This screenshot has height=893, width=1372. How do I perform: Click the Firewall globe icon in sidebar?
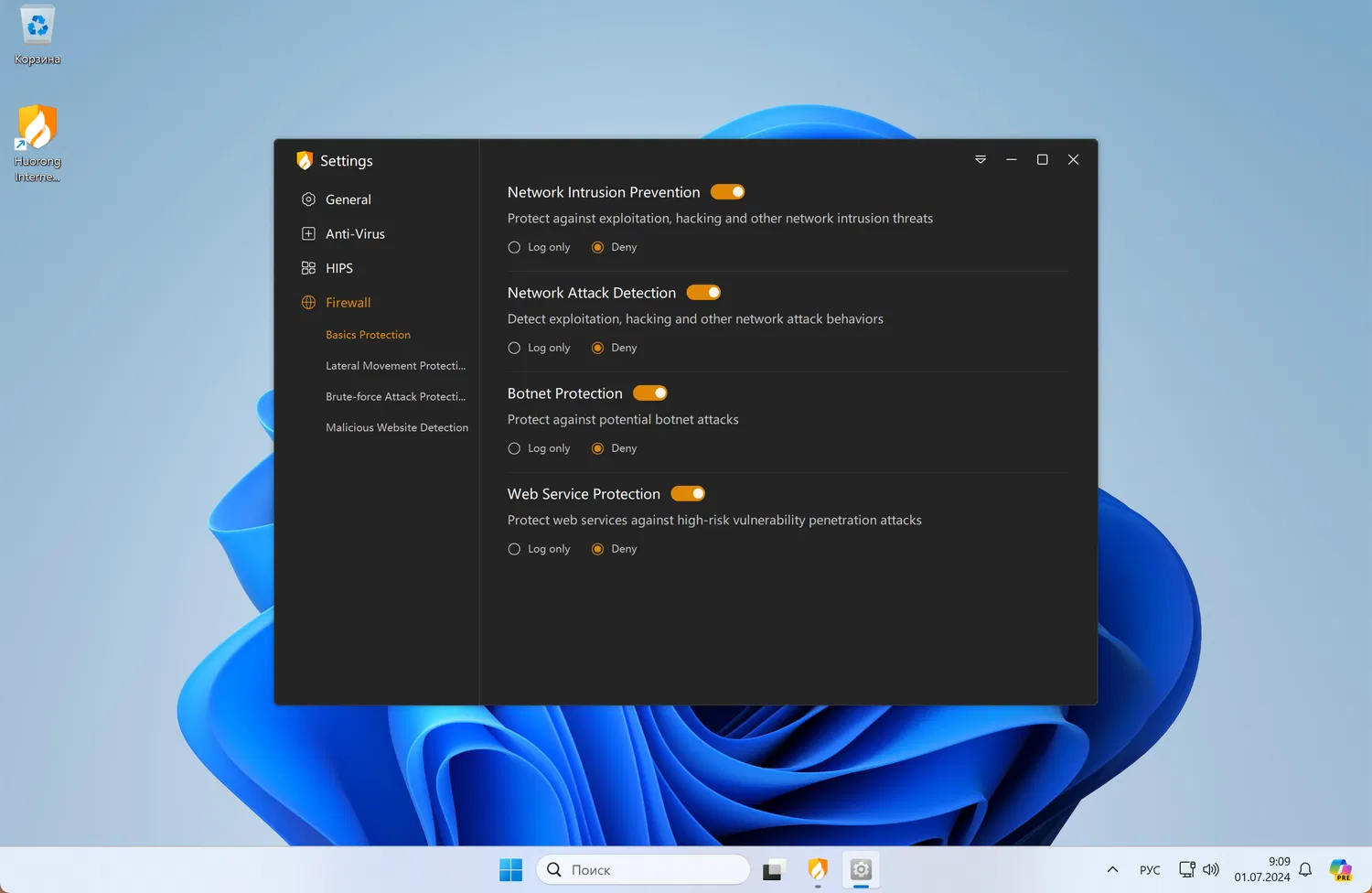tap(308, 303)
